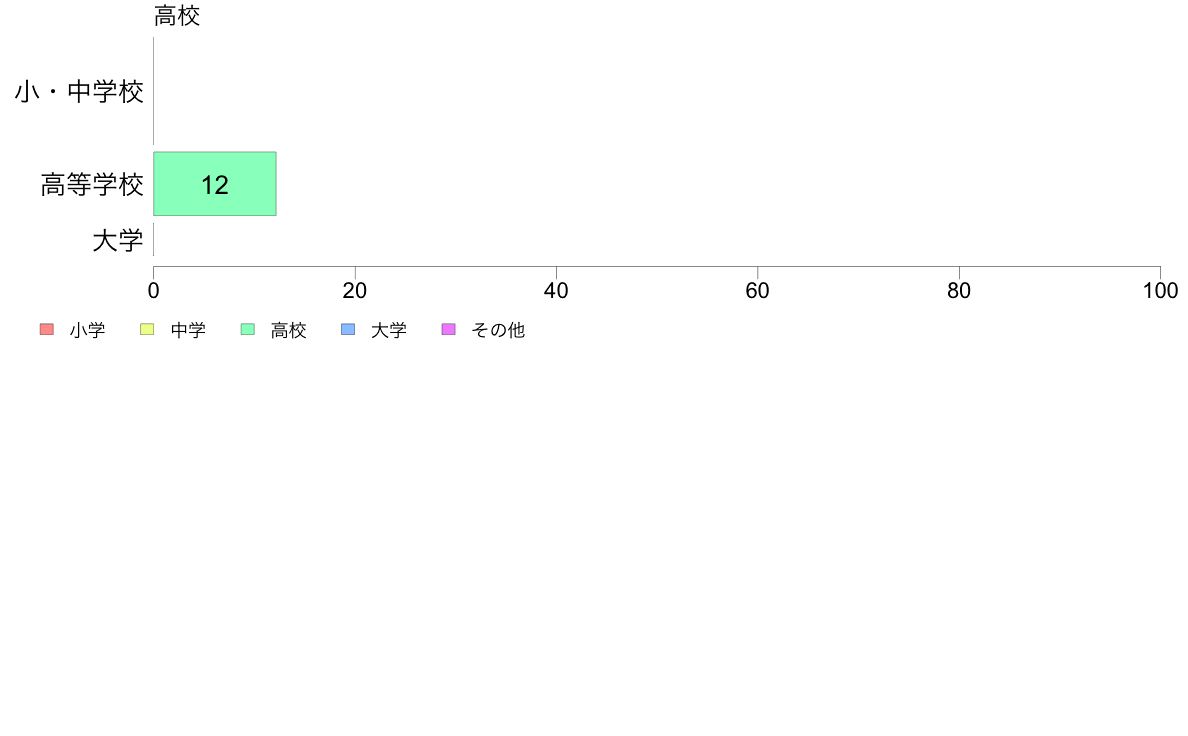Click the 0 tick on x-axis
Viewport: 1188px width, 736px height.
[x=154, y=290]
